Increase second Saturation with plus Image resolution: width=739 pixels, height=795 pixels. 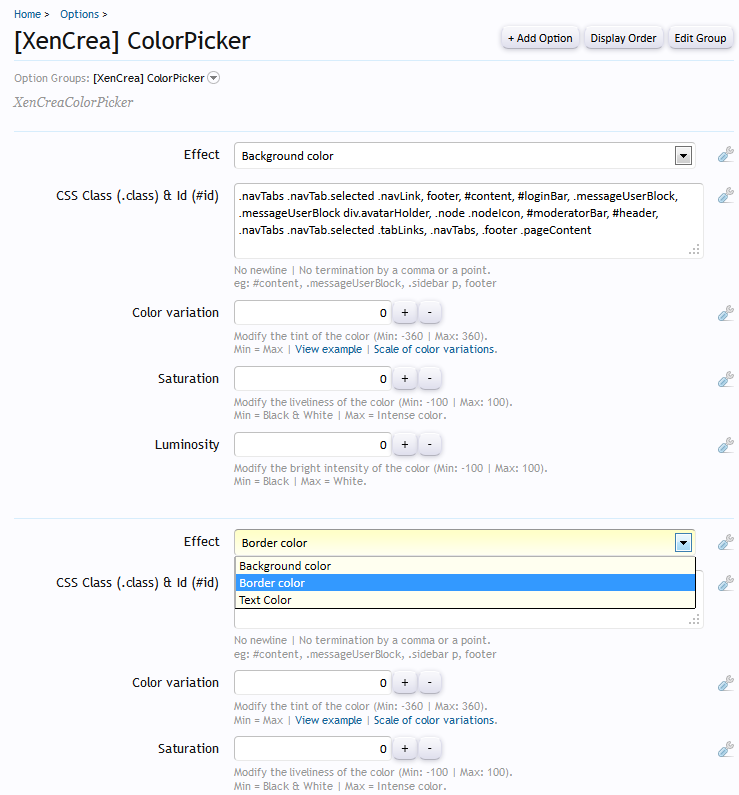tap(404, 748)
